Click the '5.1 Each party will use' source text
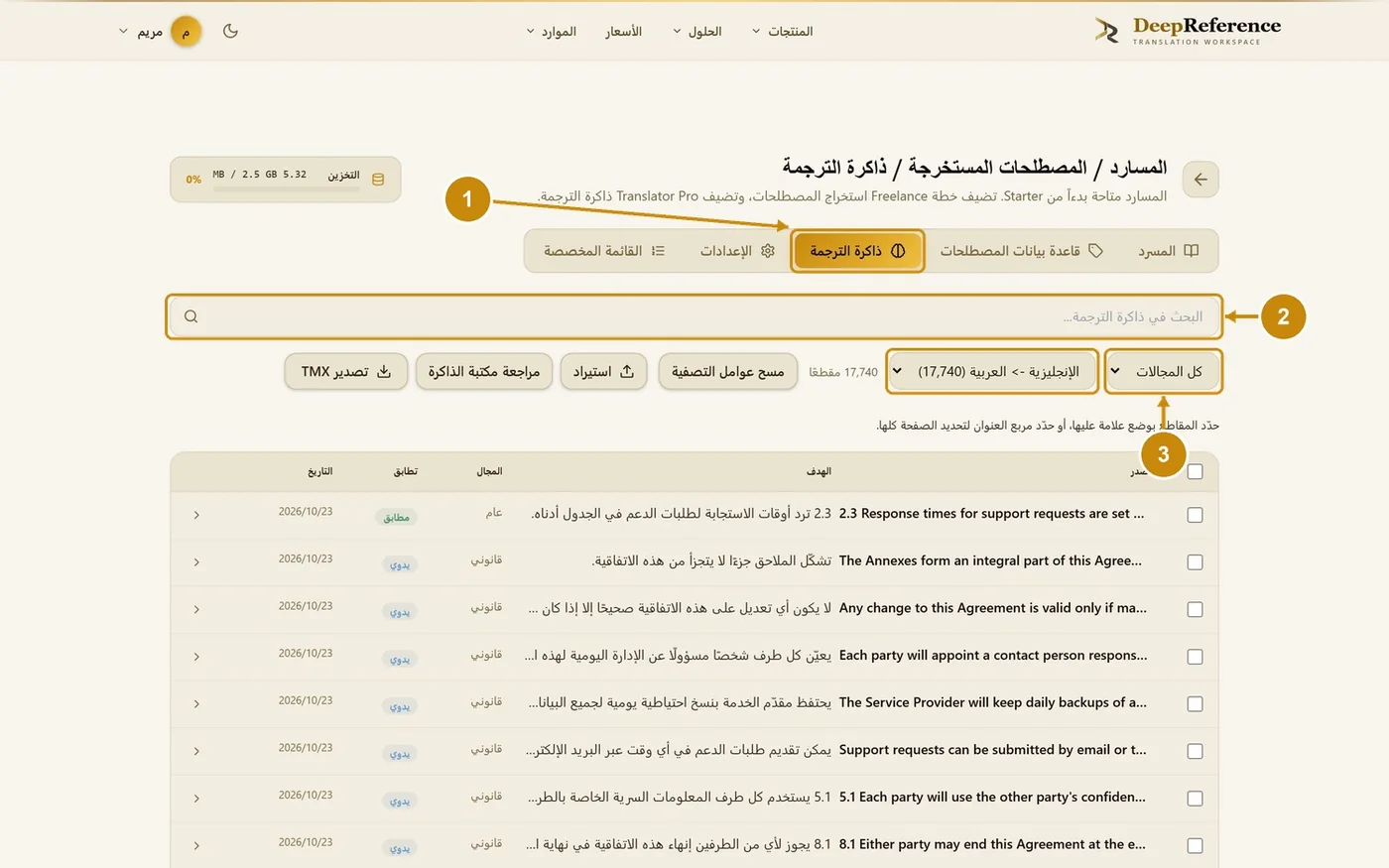1389x868 pixels. tap(992, 797)
